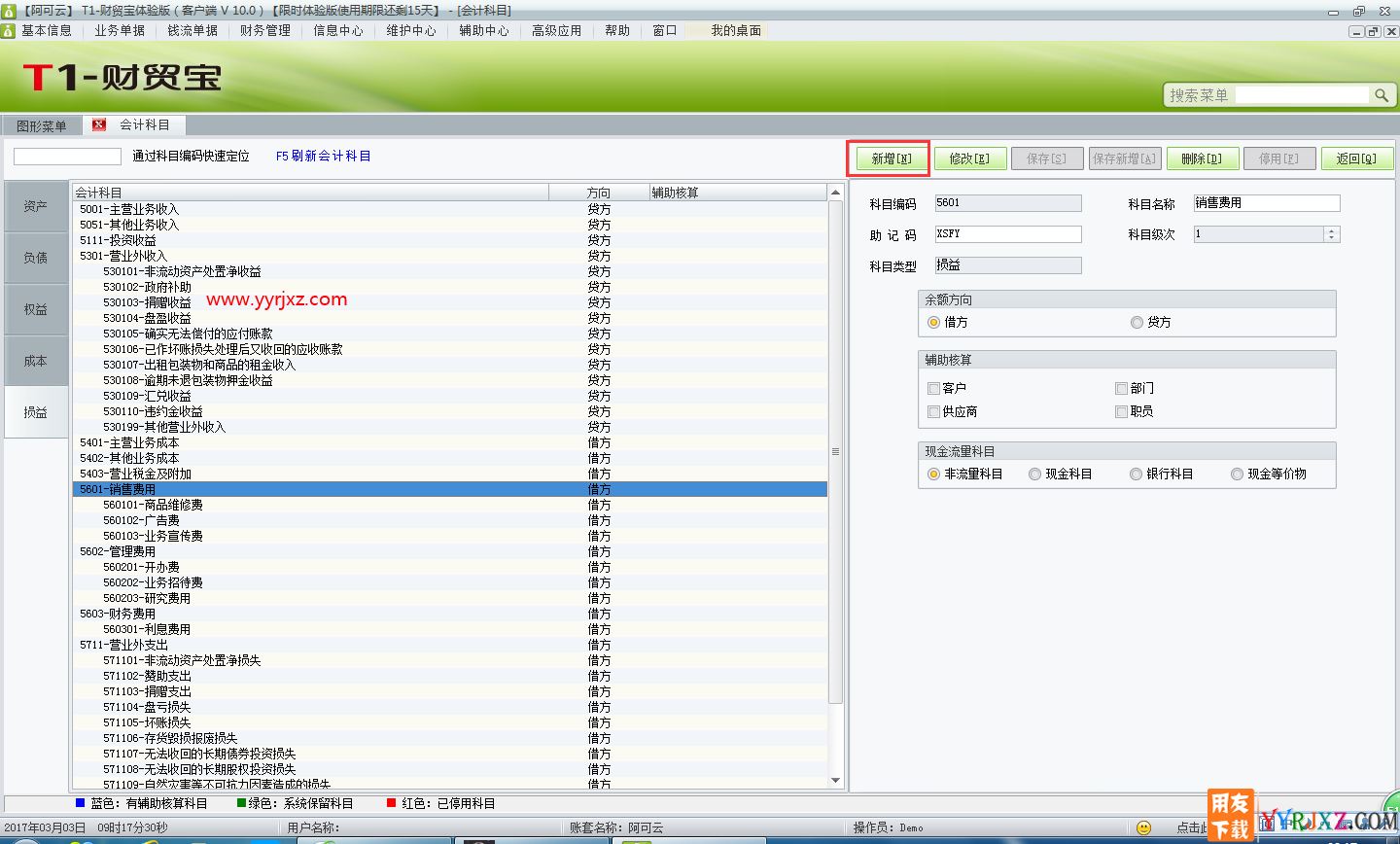The width and height of the screenshot is (1400, 844).
Task: Select 现金等价物 cash flow radio
Action: point(1237,474)
